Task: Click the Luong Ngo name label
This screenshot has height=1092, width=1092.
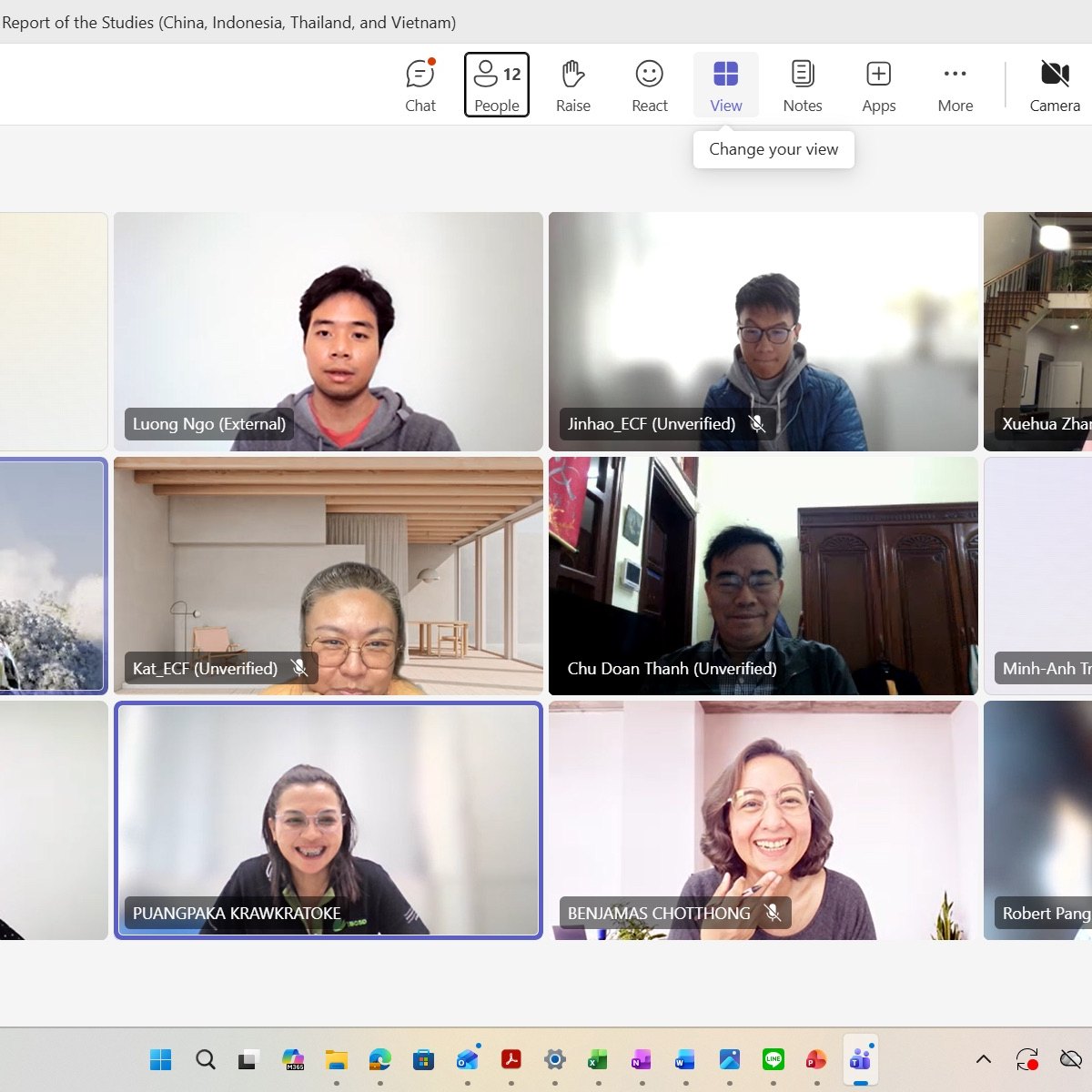Action: pos(209,424)
